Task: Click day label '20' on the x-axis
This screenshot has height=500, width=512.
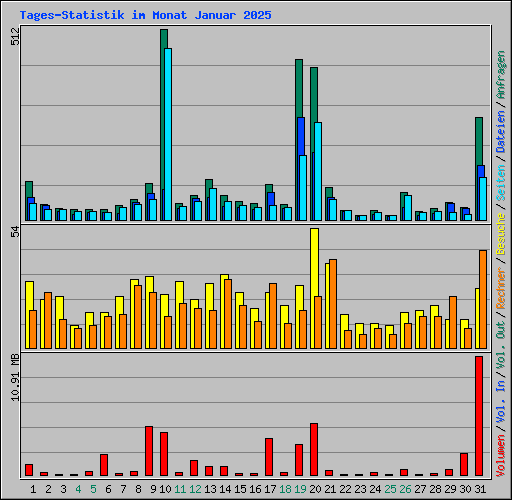Action: coord(315,489)
